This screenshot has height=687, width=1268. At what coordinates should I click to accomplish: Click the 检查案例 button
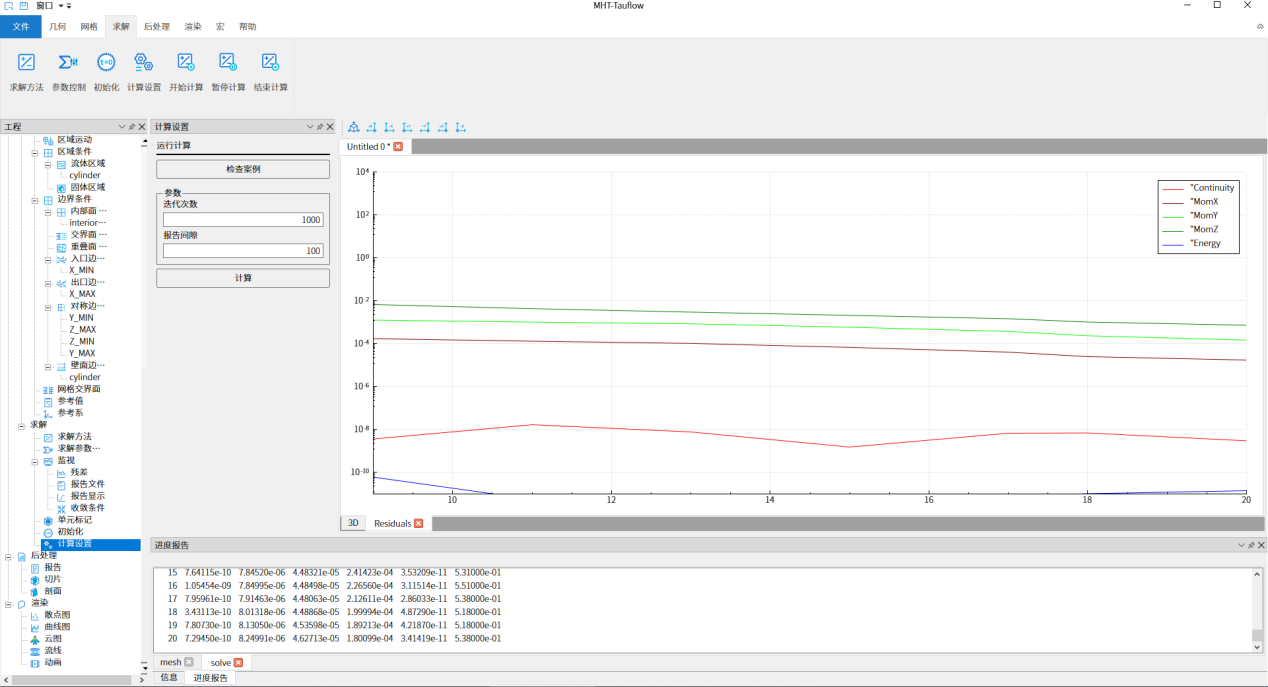click(x=243, y=169)
